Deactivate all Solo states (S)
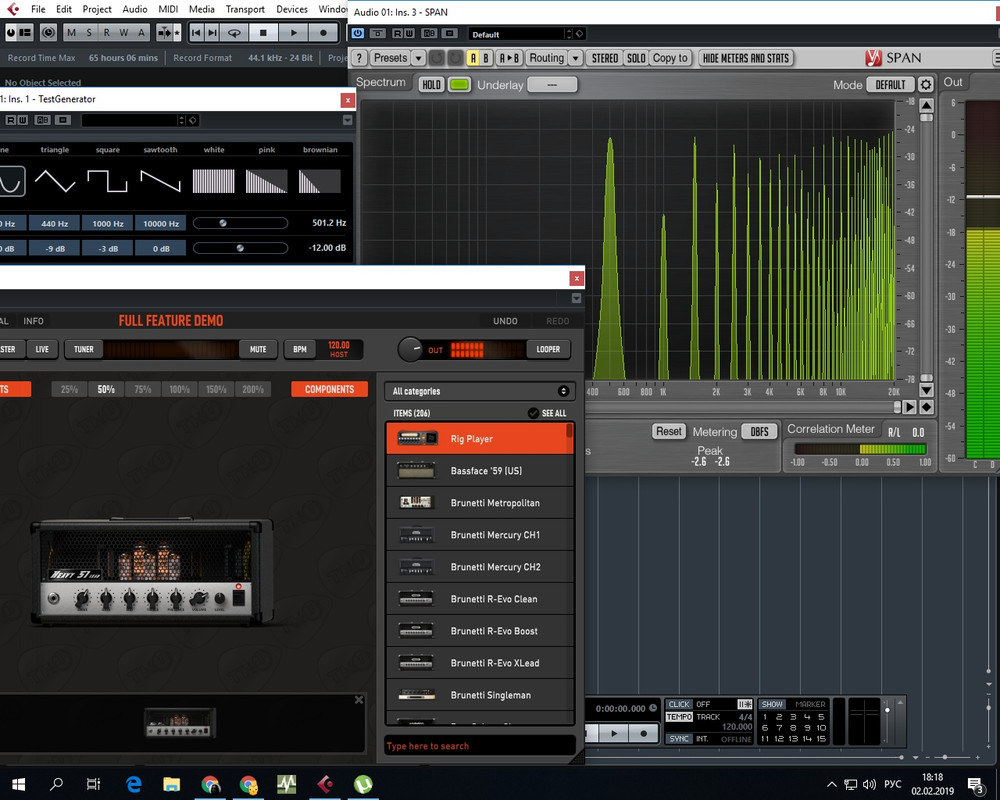Viewport: 1000px width, 800px height. (x=89, y=32)
